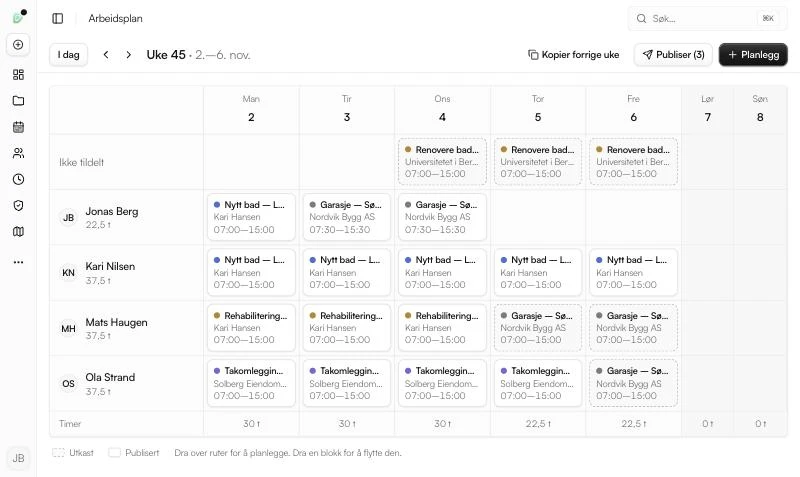The image size is (800, 477).
Task: Select the Lør 7 day header
Action: click(708, 109)
